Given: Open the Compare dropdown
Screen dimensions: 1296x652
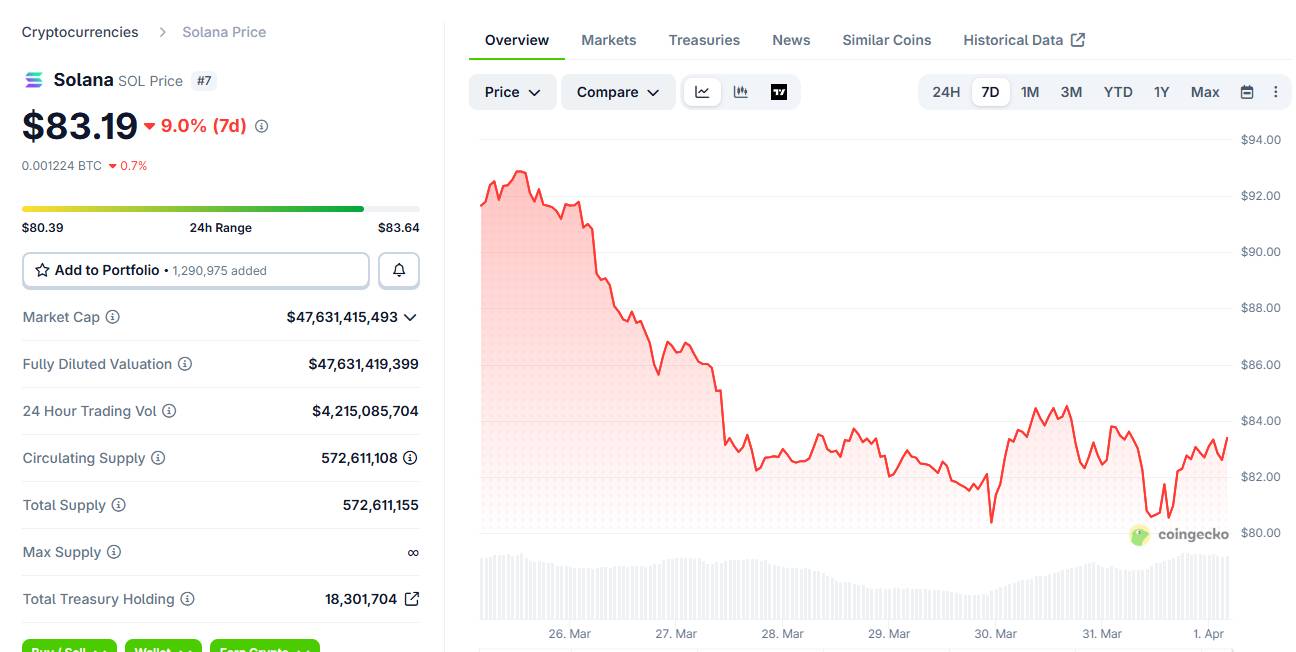Looking at the screenshot, I should click(618, 92).
